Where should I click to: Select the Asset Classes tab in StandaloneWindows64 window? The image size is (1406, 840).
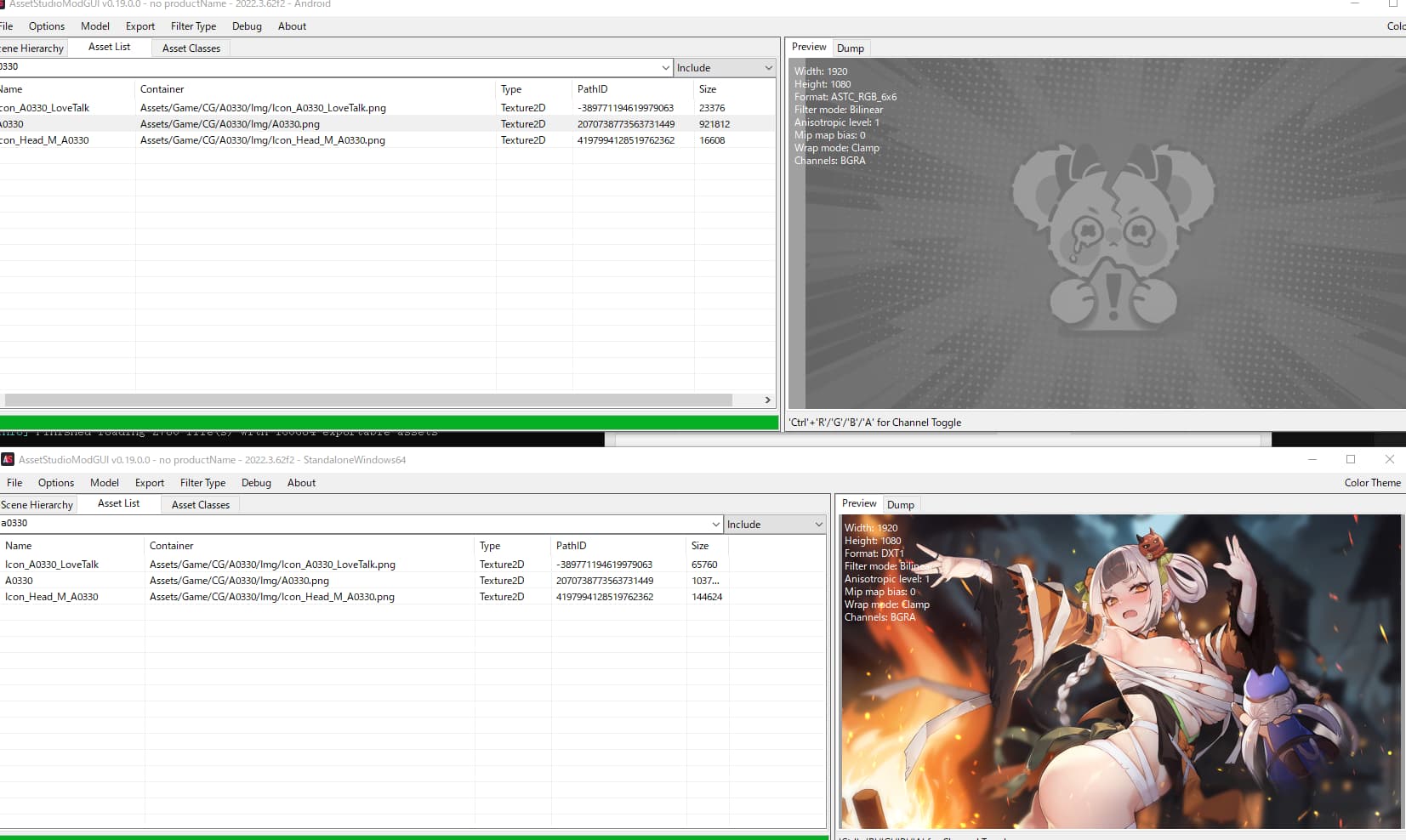point(201,505)
